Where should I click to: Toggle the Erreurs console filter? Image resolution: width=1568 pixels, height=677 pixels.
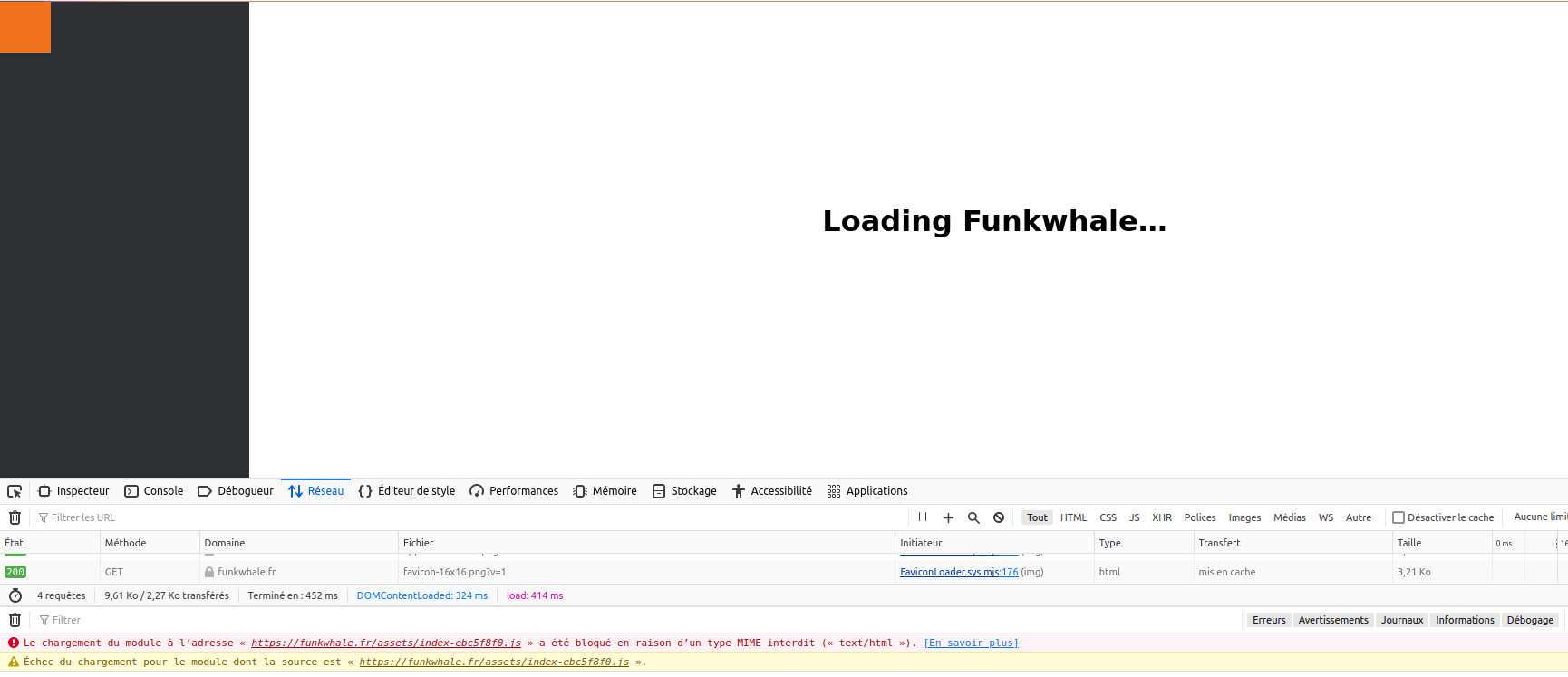click(1269, 620)
